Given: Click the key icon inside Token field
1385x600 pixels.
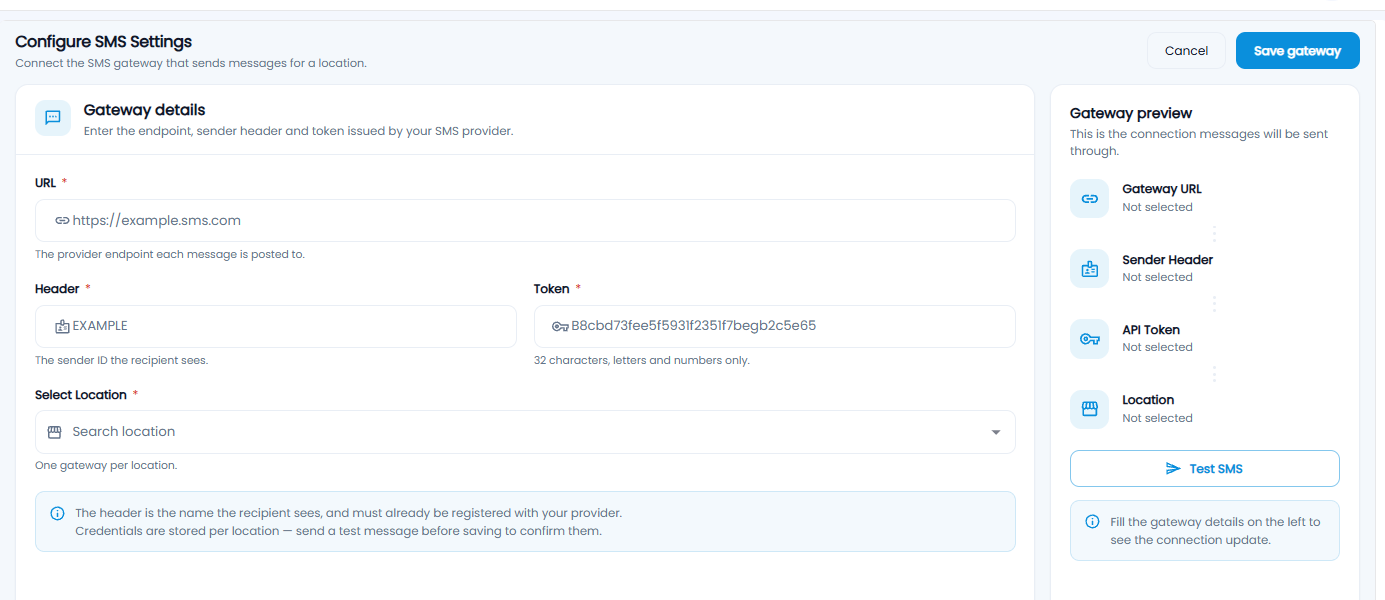Looking at the screenshot, I should tap(561, 326).
